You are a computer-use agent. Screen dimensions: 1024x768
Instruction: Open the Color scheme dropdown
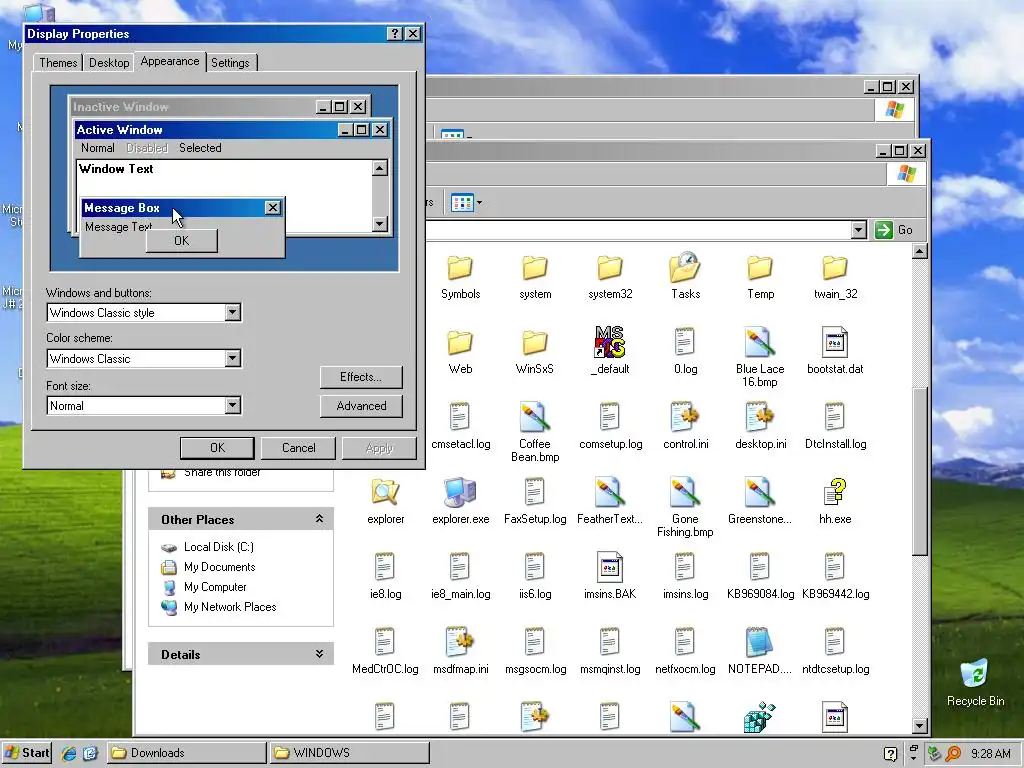click(x=233, y=359)
